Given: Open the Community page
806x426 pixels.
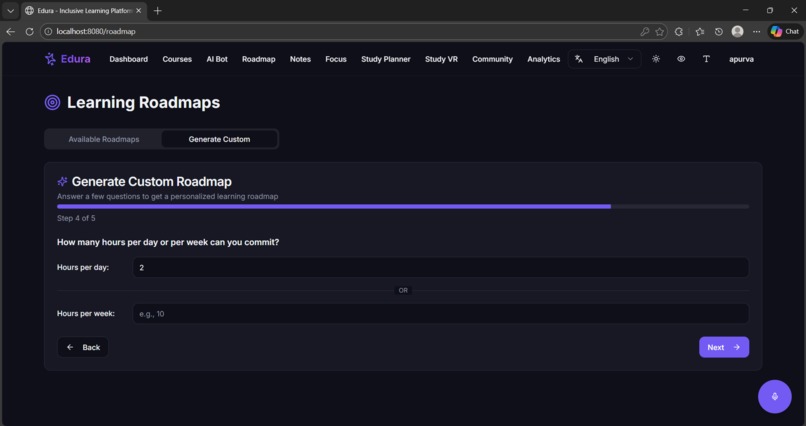Looking at the screenshot, I should click(x=492, y=59).
